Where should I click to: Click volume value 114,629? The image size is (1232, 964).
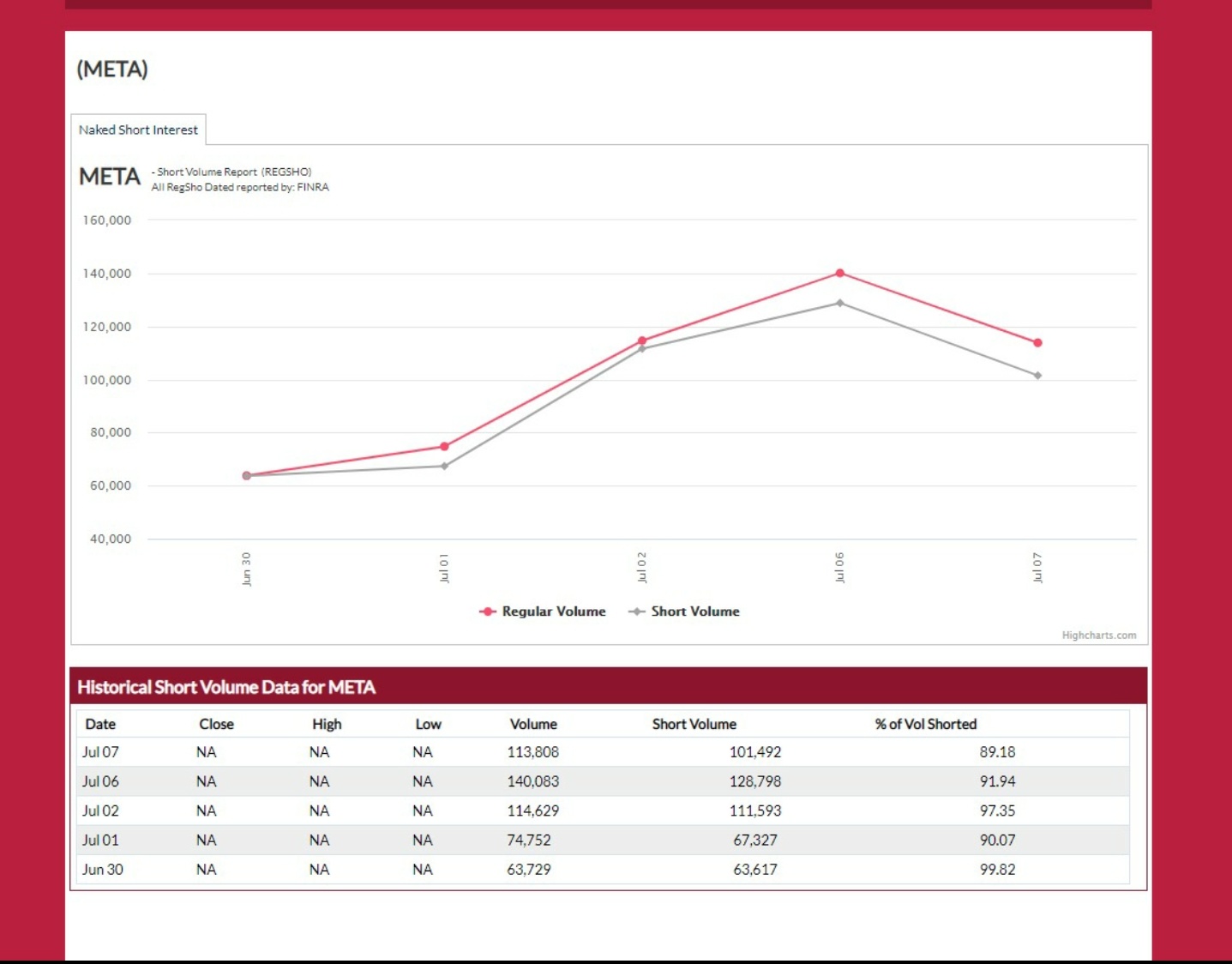[532, 810]
